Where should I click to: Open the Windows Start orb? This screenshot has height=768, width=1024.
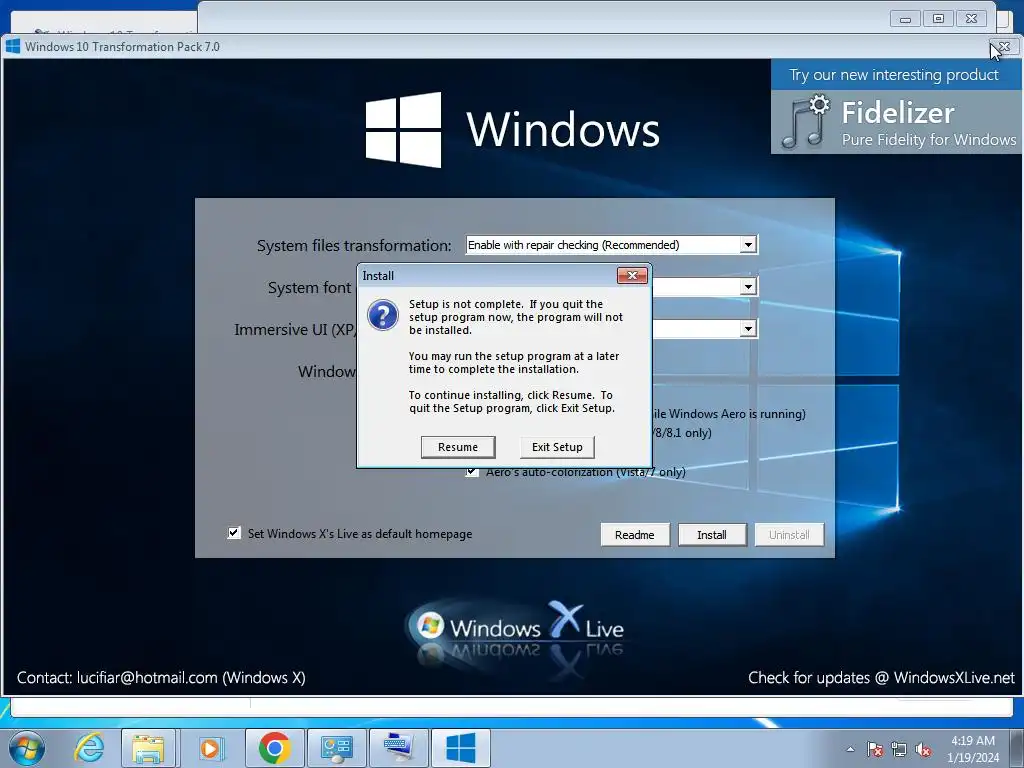click(x=26, y=748)
